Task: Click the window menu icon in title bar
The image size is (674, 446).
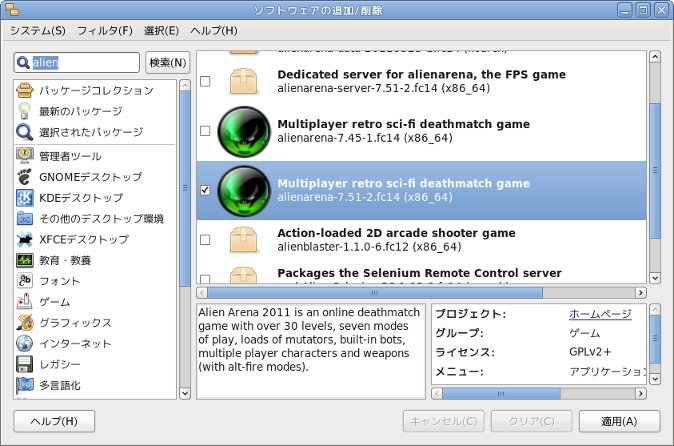Action: point(12,9)
